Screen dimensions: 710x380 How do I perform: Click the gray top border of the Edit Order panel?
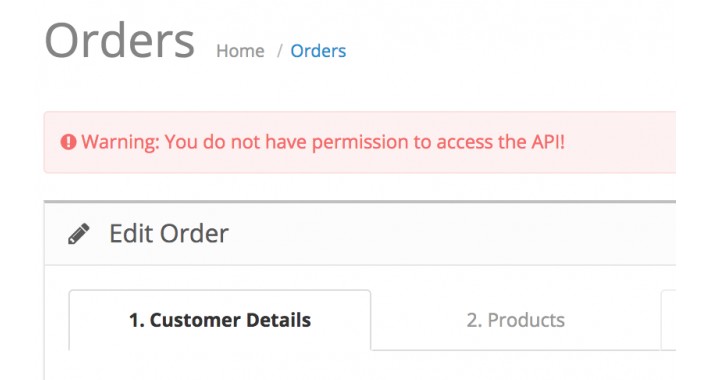pyautogui.click(x=360, y=202)
